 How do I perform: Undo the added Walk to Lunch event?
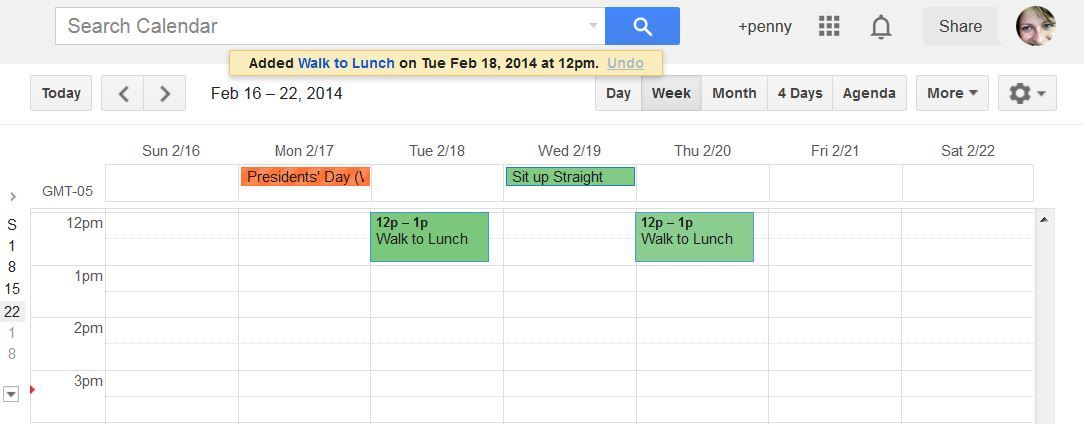point(626,63)
